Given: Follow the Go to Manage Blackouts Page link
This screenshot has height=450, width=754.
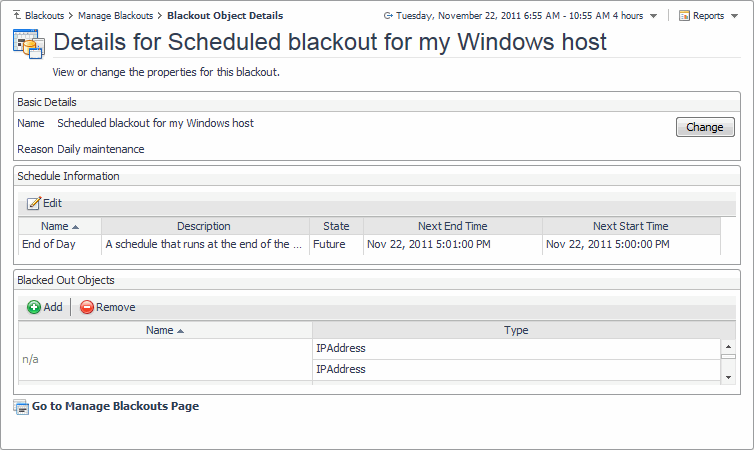Looking at the screenshot, I should (x=115, y=406).
